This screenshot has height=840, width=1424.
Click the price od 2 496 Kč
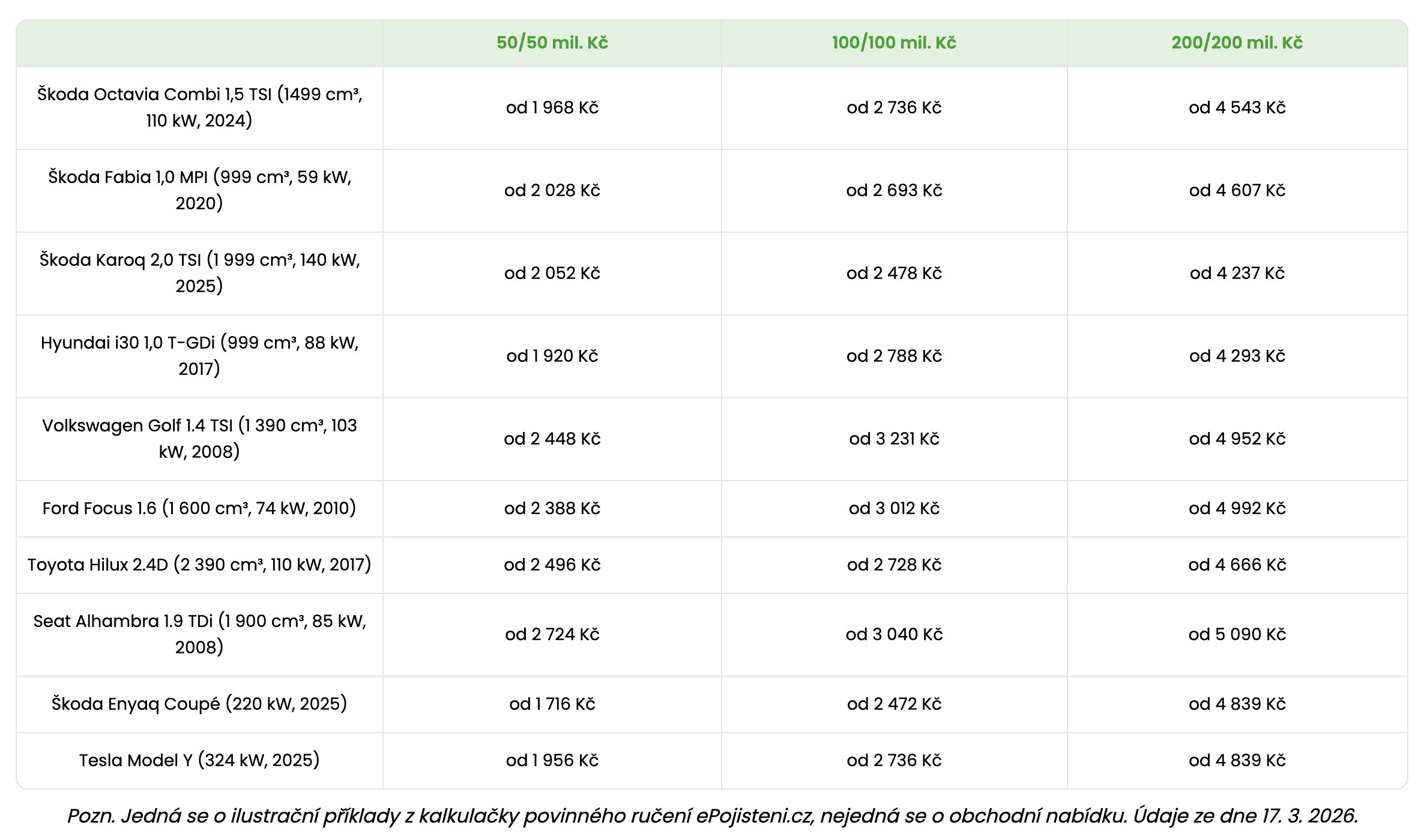552,565
